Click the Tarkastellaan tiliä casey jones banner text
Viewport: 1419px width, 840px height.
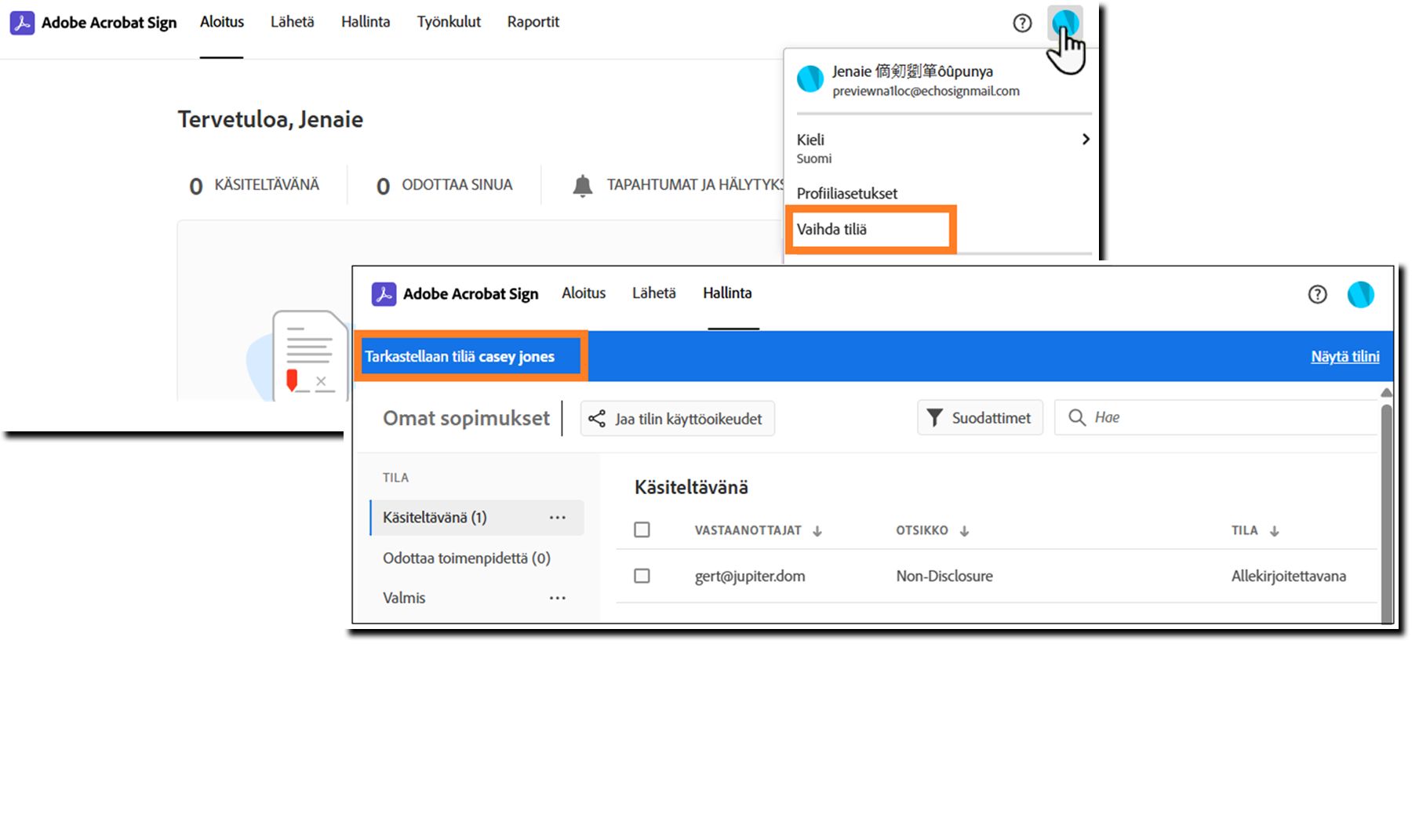tap(460, 356)
